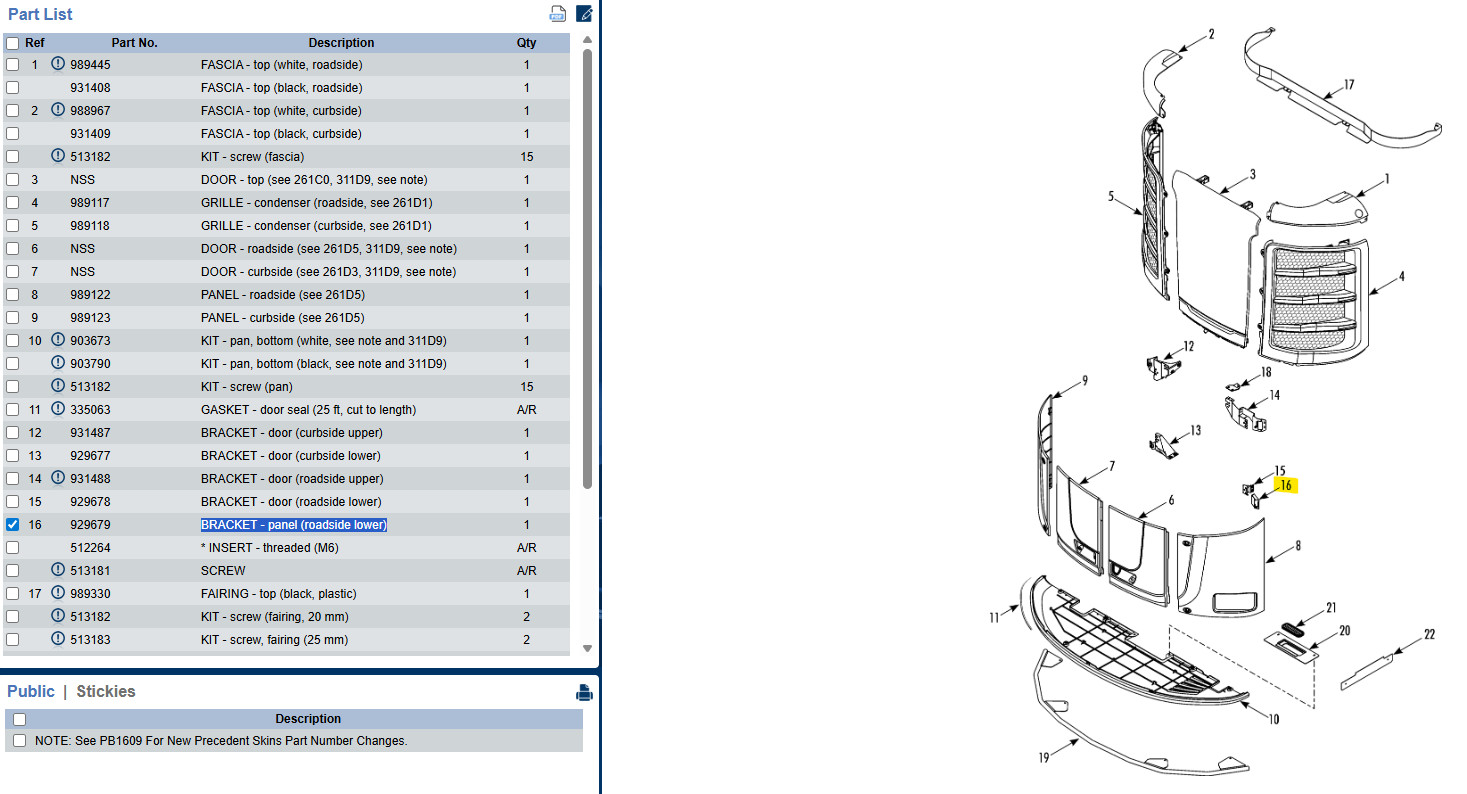Select callout 18 in the exploded diagram
Image resolution: width=1467 pixels, height=794 pixels.
(1265, 372)
